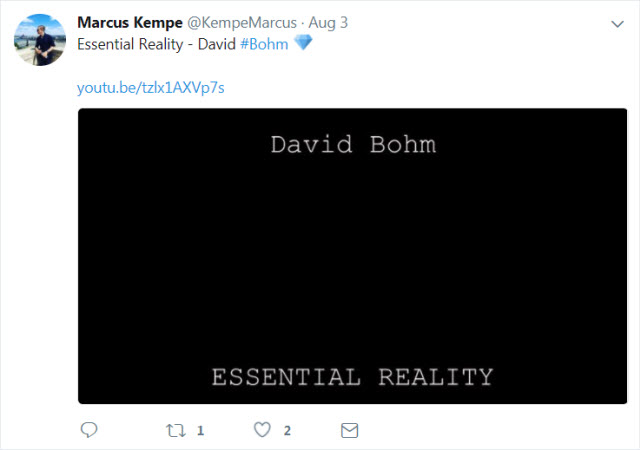Click the retweet count showing 1

click(200, 431)
